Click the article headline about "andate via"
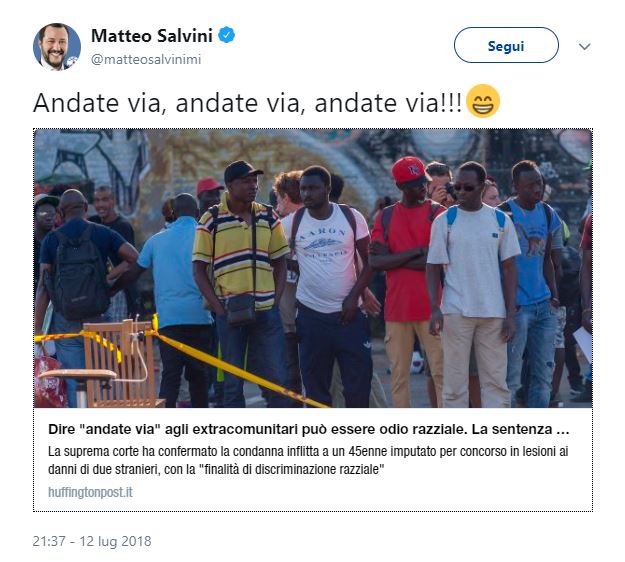 pos(309,429)
